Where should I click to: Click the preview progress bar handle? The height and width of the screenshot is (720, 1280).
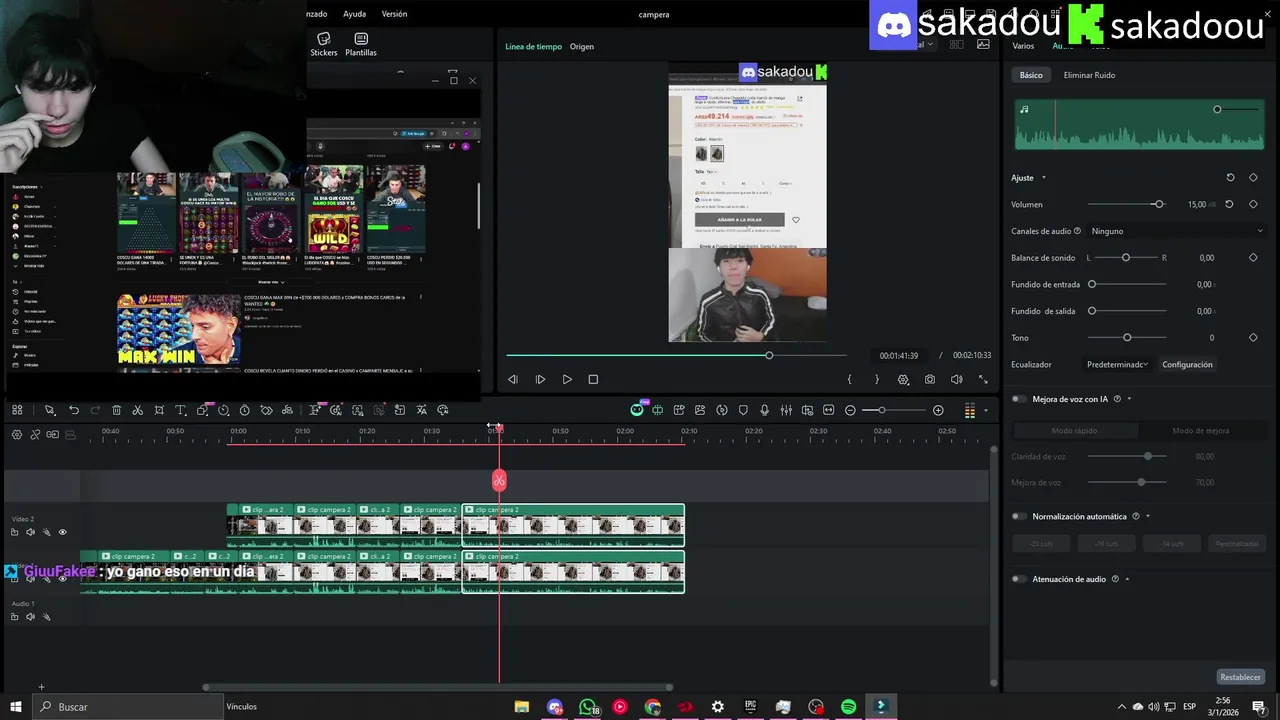(769, 355)
